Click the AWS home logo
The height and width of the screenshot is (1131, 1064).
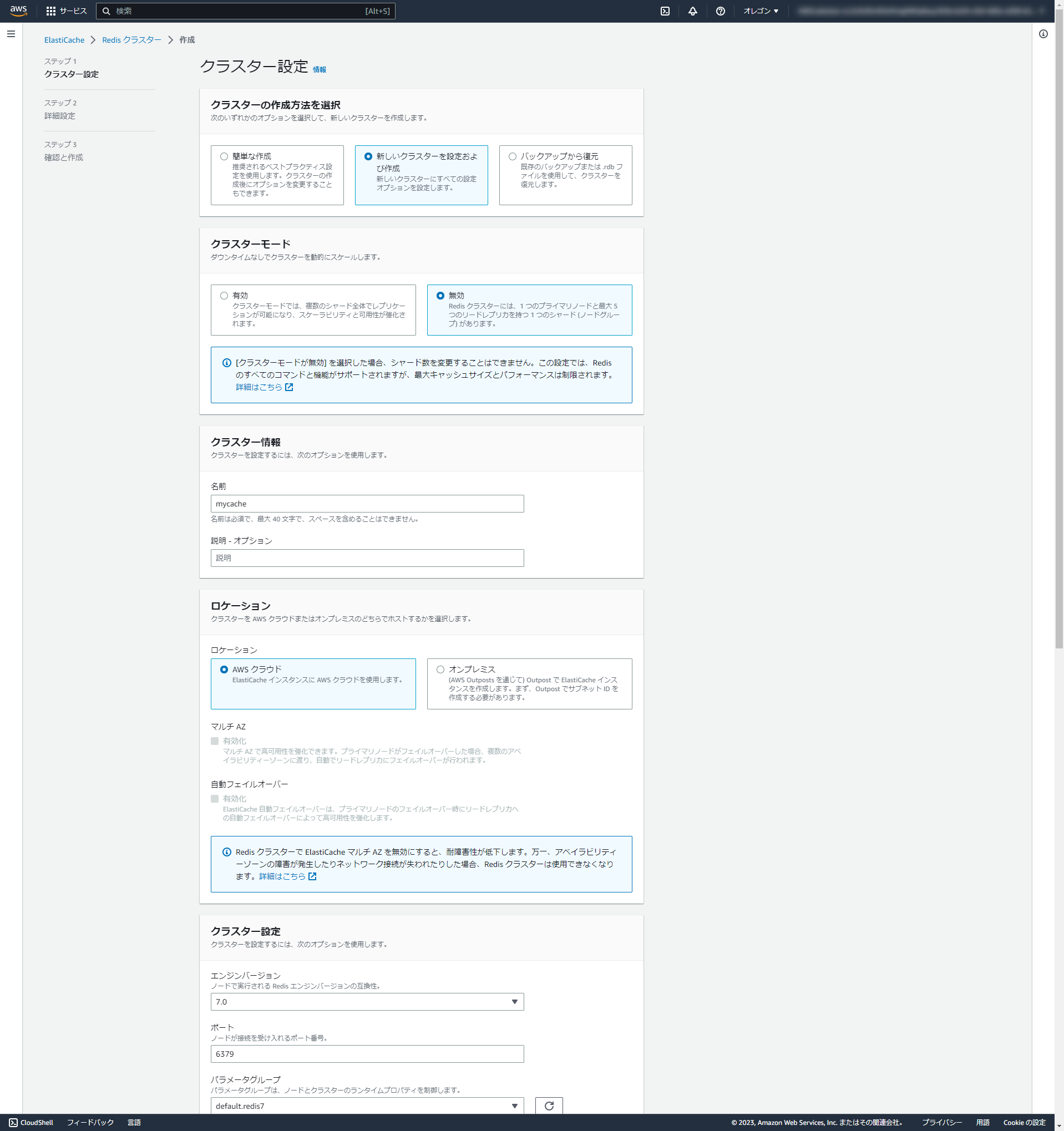click(18, 10)
